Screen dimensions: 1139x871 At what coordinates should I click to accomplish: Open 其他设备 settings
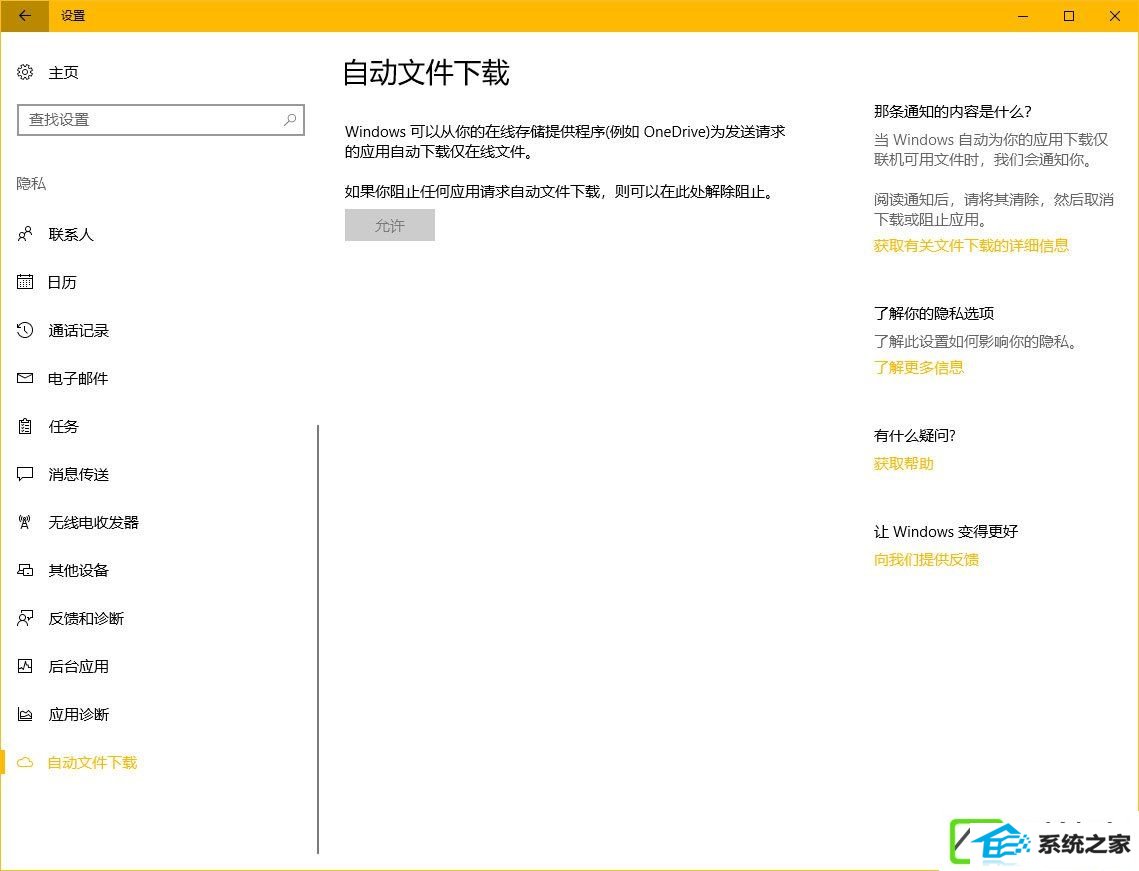tap(78, 570)
